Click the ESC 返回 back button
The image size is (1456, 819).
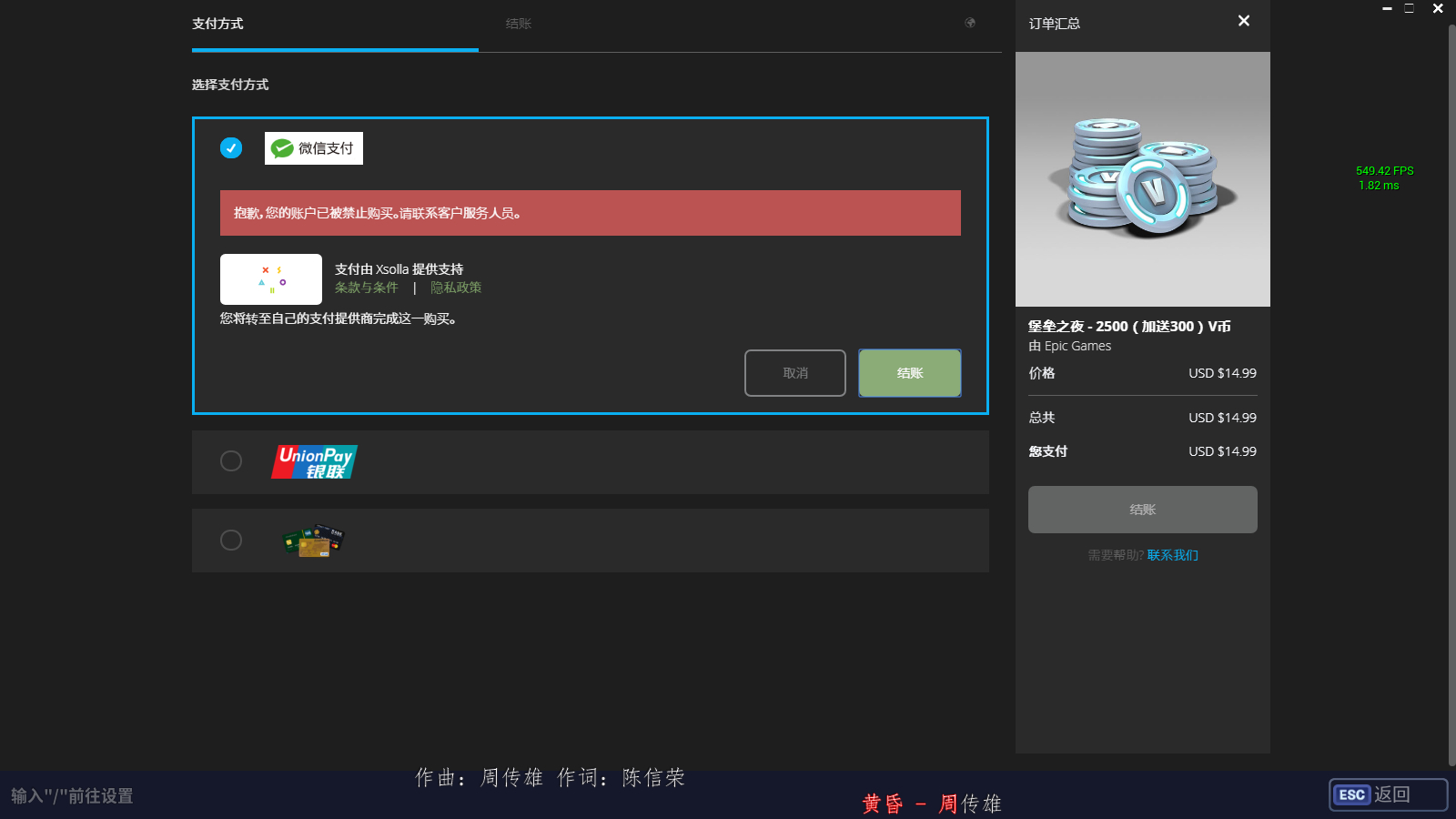[x=1389, y=794]
